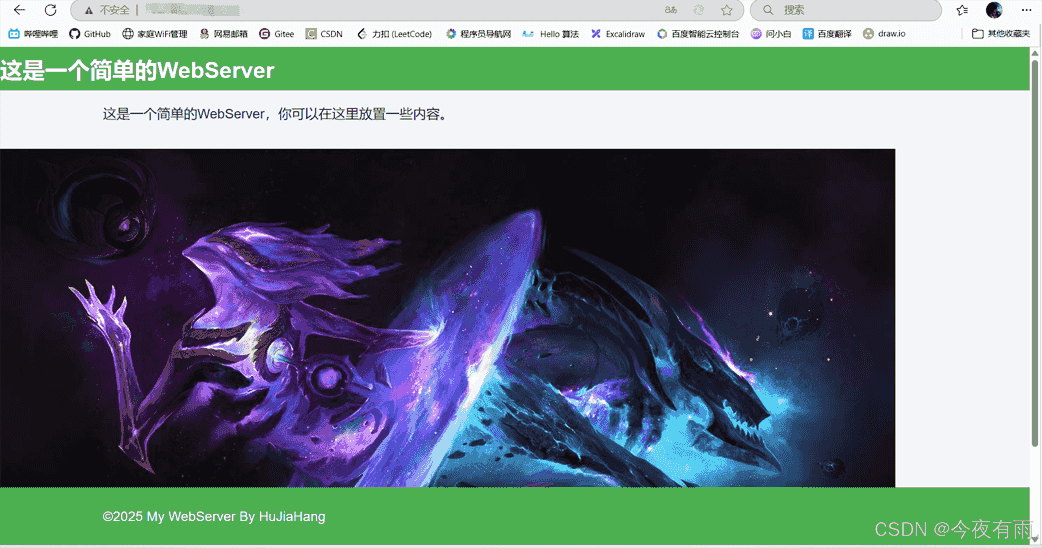Click the 不安全 security warning indicator

coord(107,10)
